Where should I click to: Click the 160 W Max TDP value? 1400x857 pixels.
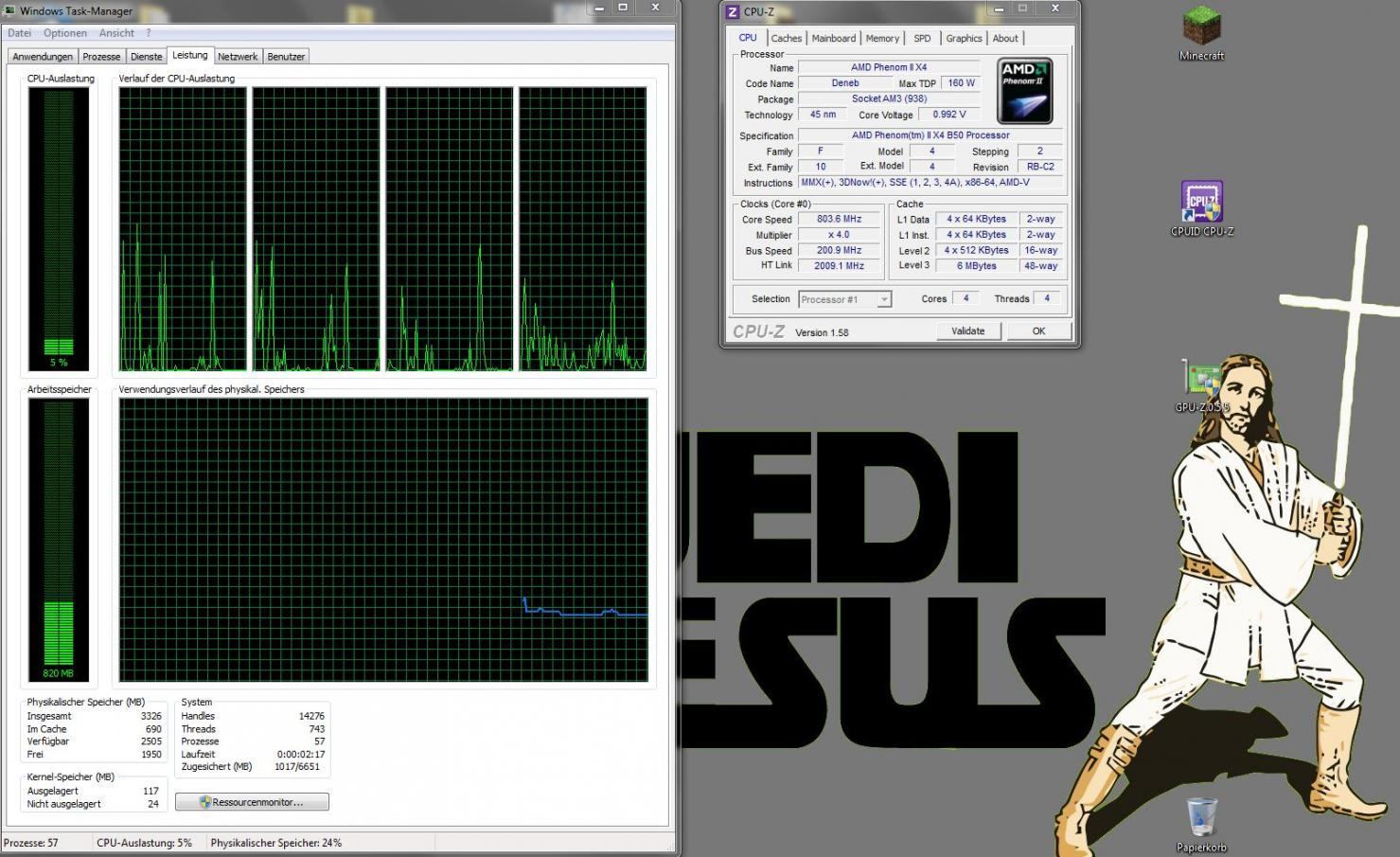point(961,83)
